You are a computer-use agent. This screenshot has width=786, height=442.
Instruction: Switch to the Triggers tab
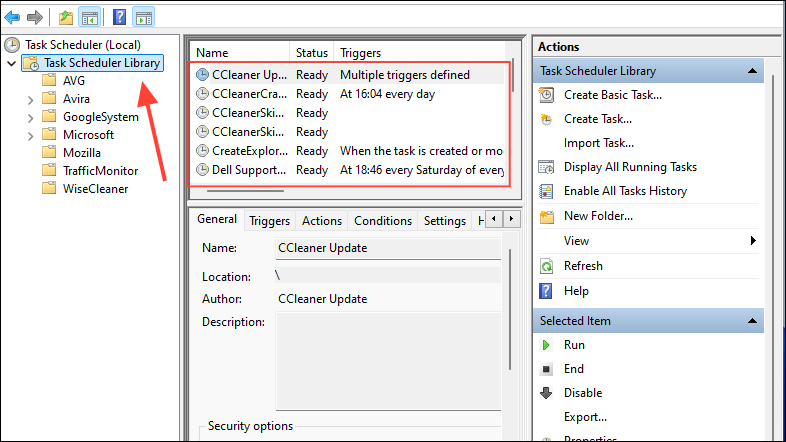pyautogui.click(x=269, y=221)
